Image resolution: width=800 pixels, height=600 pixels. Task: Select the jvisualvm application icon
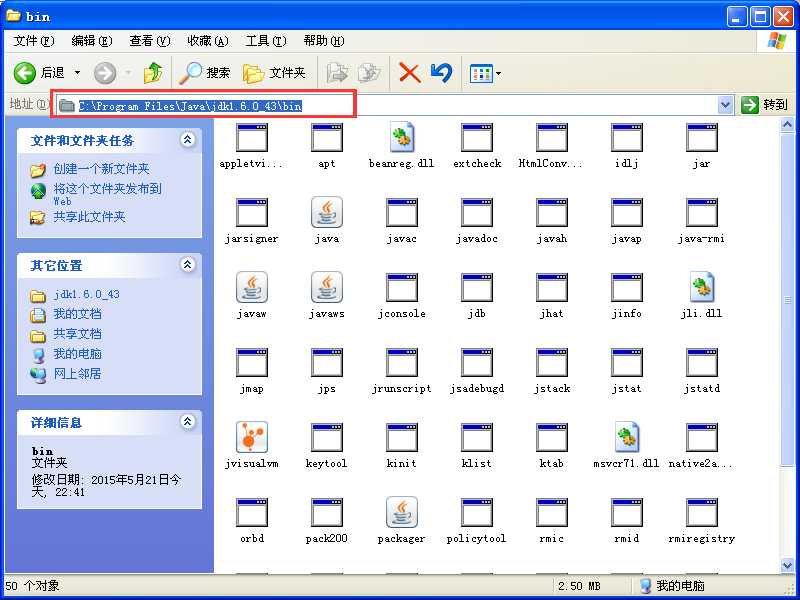pyautogui.click(x=252, y=437)
